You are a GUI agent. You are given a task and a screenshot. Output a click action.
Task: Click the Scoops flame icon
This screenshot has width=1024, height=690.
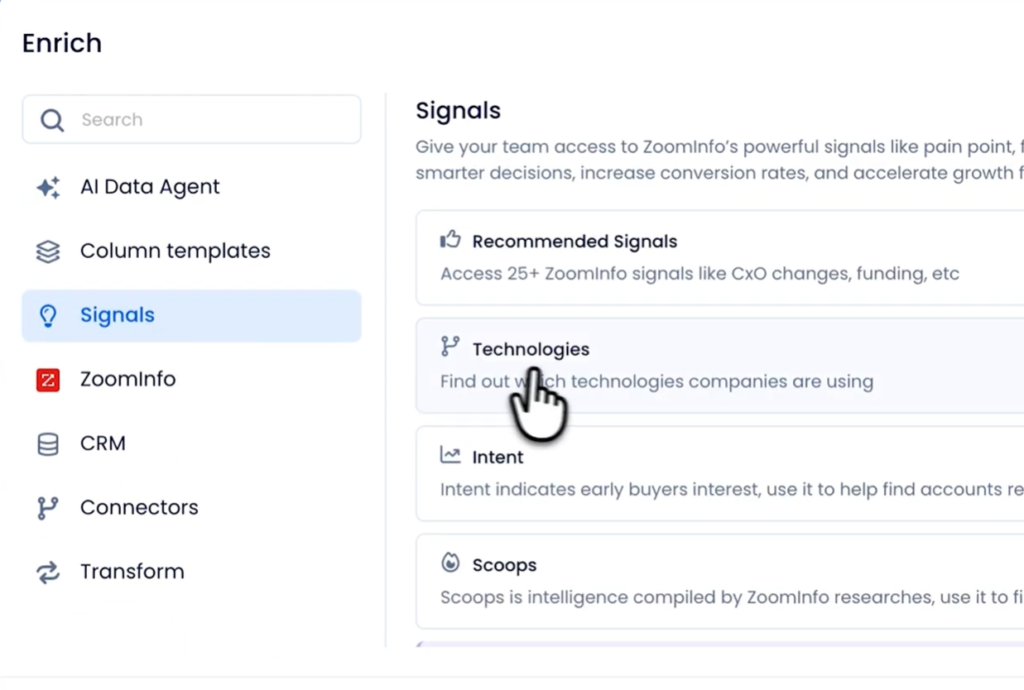point(450,564)
